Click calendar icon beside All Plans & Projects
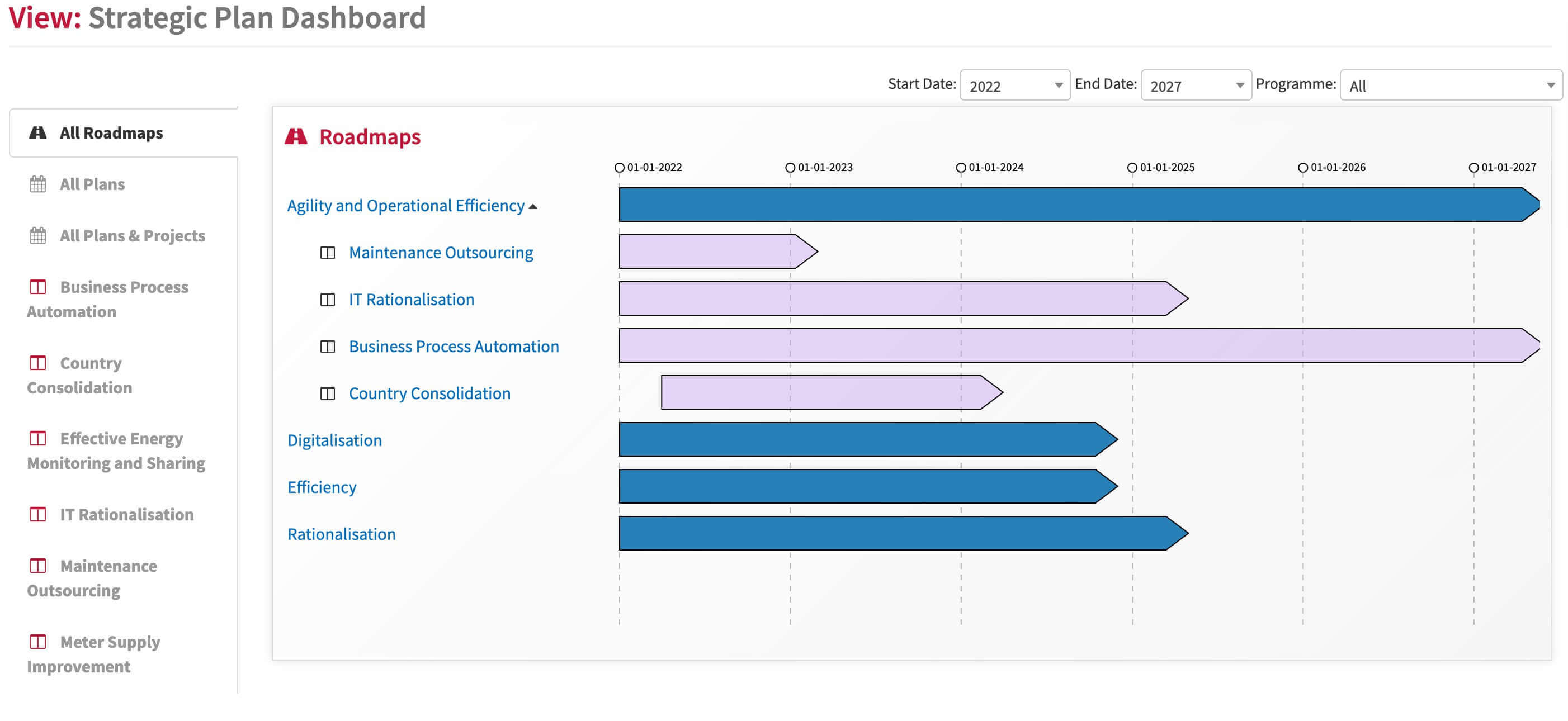The image size is (1568, 721). pos(37,235)
